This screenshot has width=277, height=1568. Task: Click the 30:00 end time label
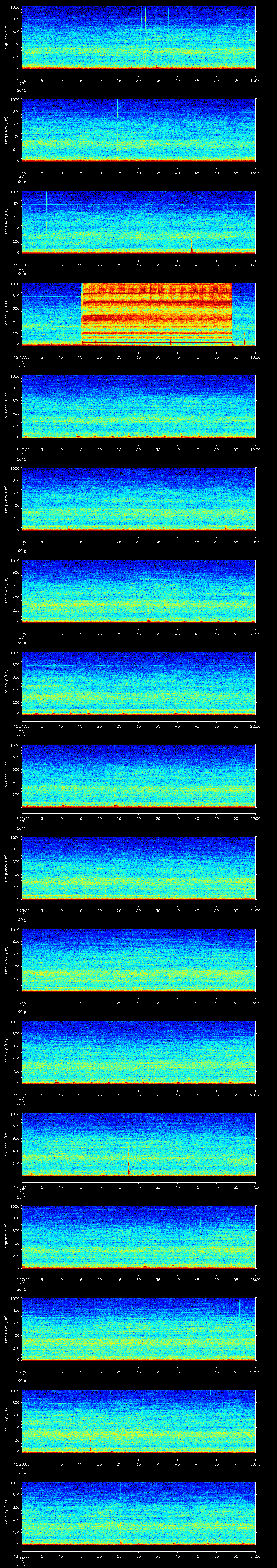pos(256,1463)
